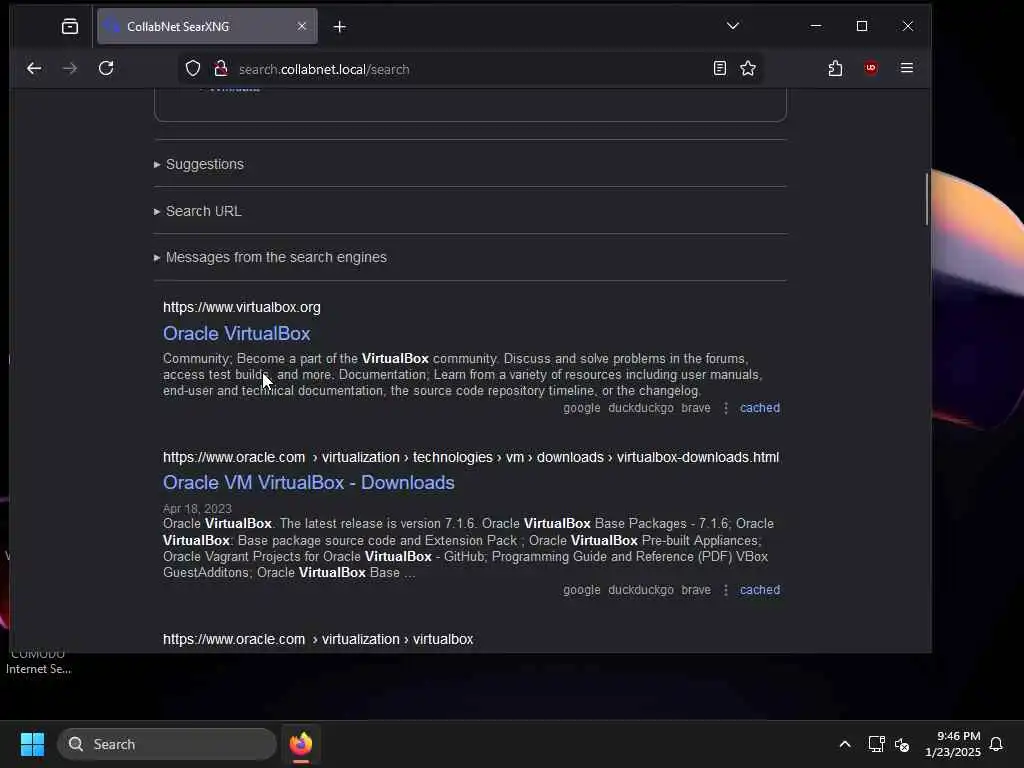Click the forward navigation arrow
This screenshot has width=1024, height=768.
70,68
